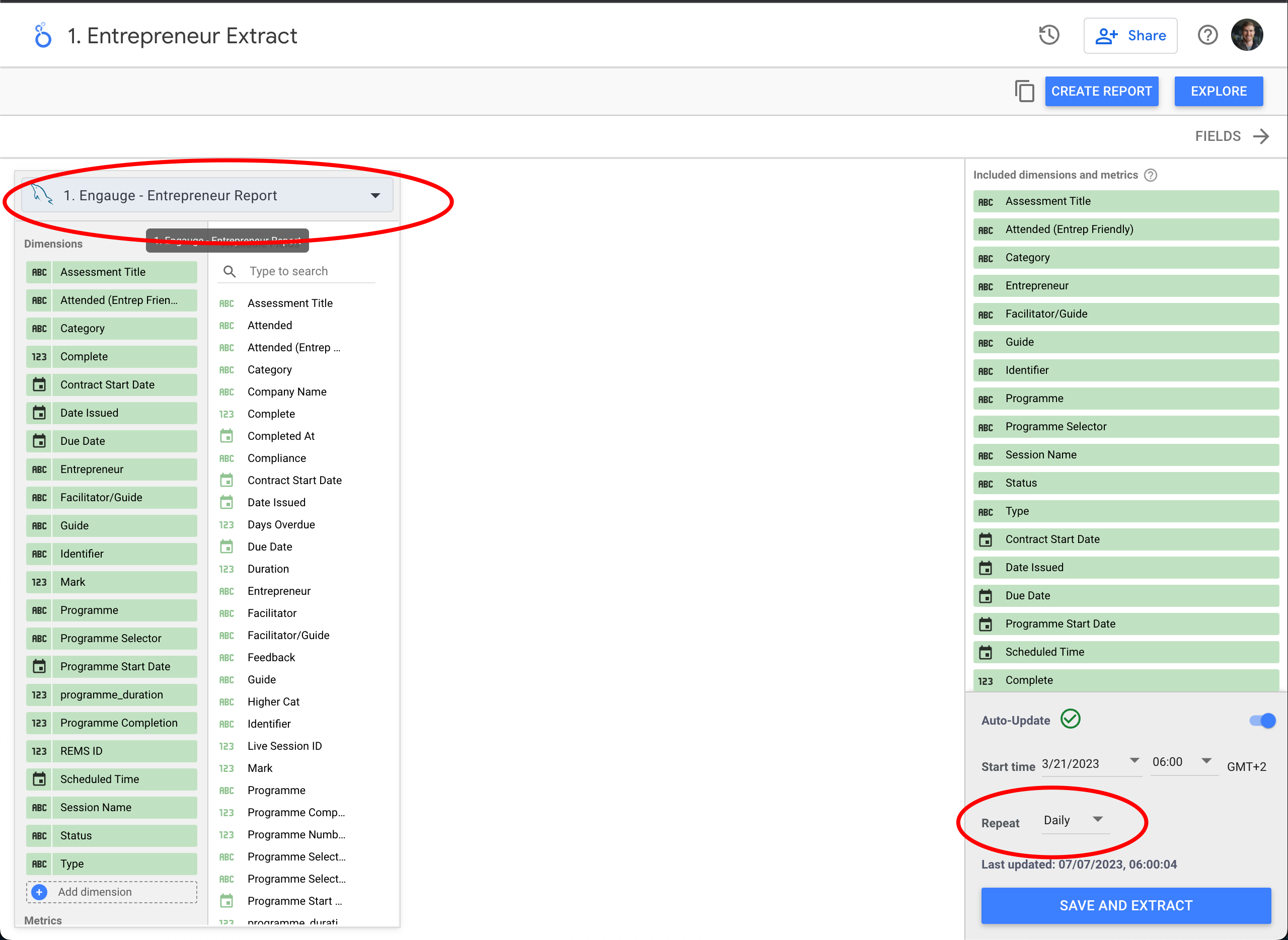Click the Supermetrics logo beside the title

tap(42, 35)
